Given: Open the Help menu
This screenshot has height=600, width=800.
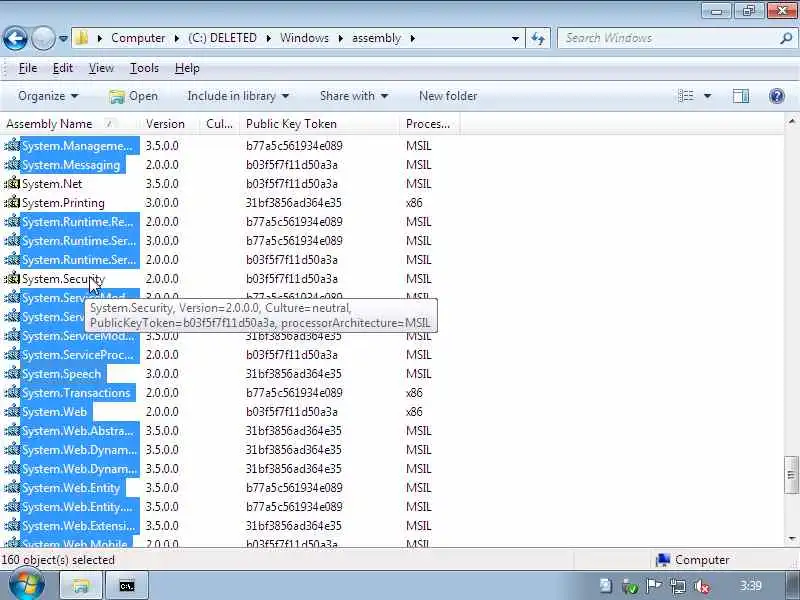Looking at the screenshot, I should click(x=187, y=68).
